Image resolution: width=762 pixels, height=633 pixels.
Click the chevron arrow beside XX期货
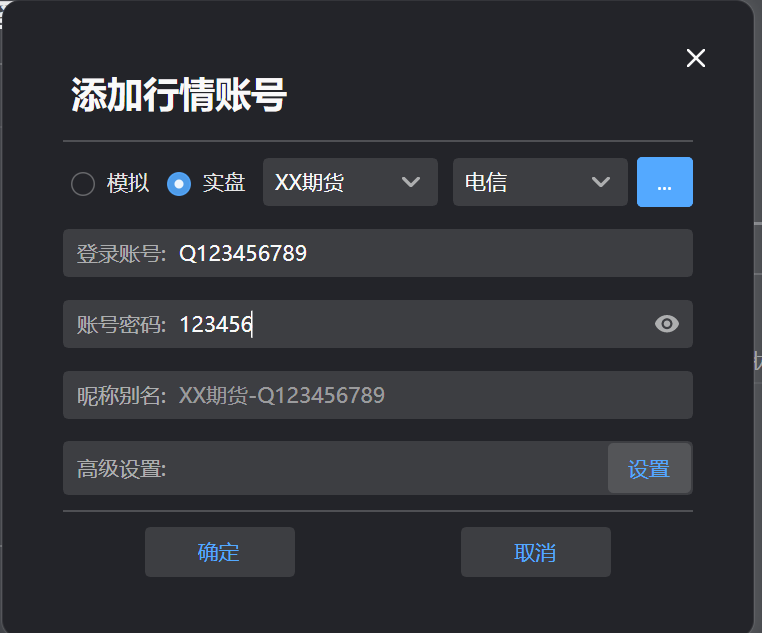(x=411, y=182)
